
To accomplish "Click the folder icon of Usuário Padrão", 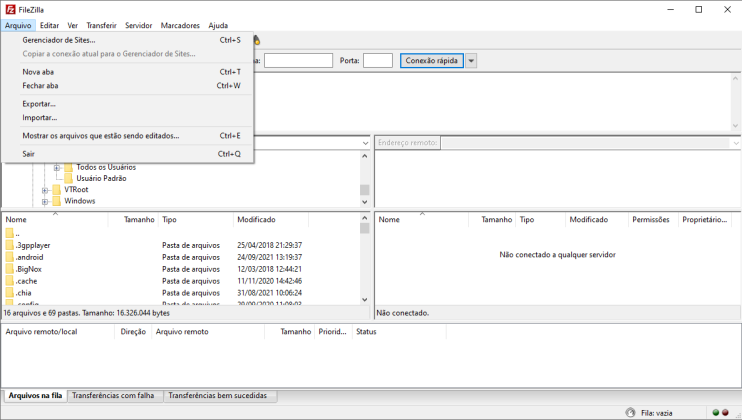I will click(x=69, y=178).
